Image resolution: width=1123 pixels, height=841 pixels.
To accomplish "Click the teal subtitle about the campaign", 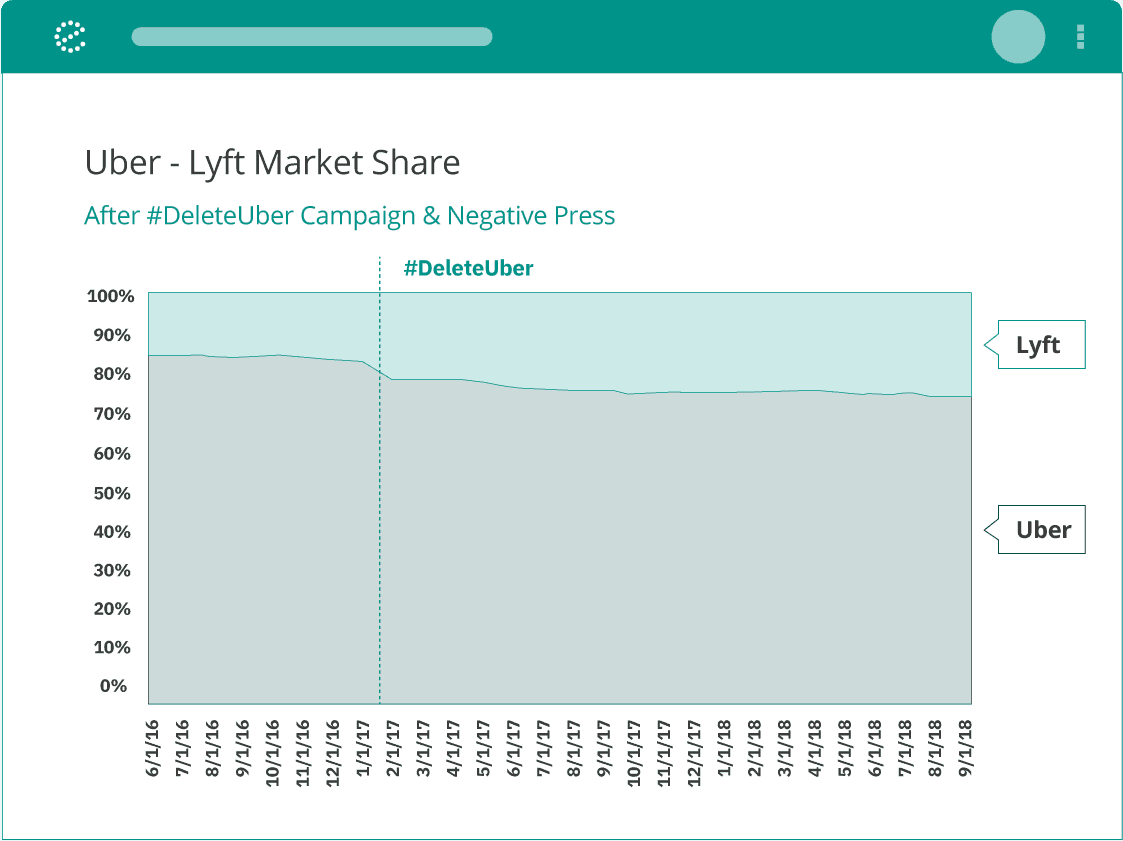I will [350, 215].
